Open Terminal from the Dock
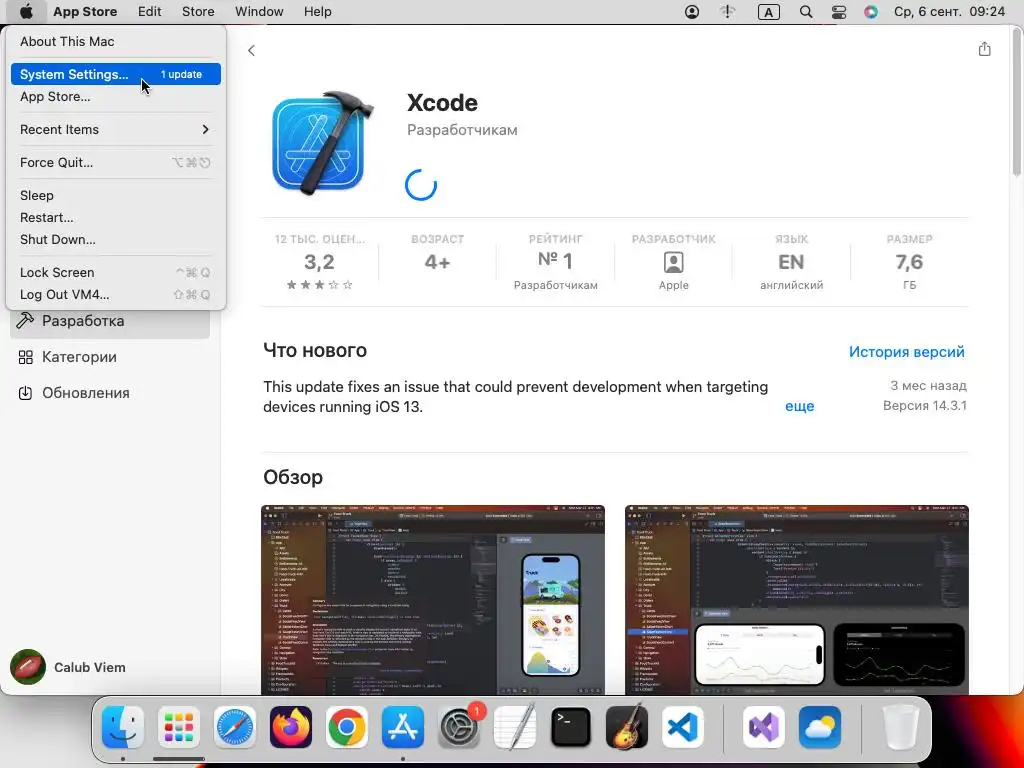Screen dimensions: 1024x768 click(571, 727)
